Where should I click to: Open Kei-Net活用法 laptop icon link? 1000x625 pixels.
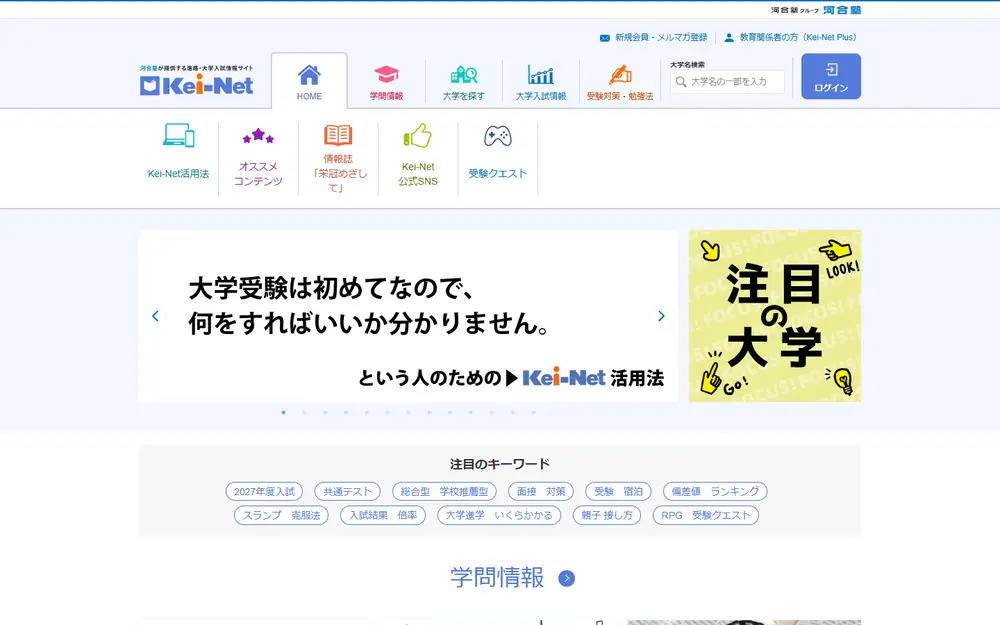click(x=179, y=152)
